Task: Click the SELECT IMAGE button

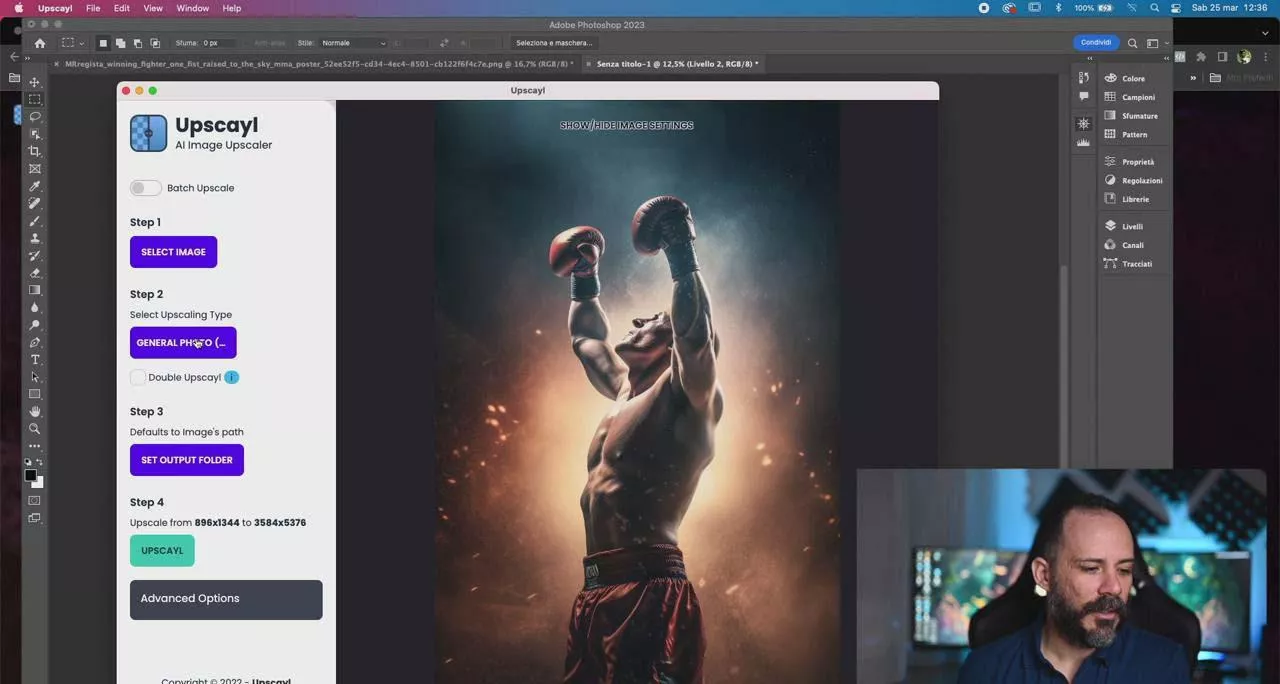Action: tap(173, 252)
